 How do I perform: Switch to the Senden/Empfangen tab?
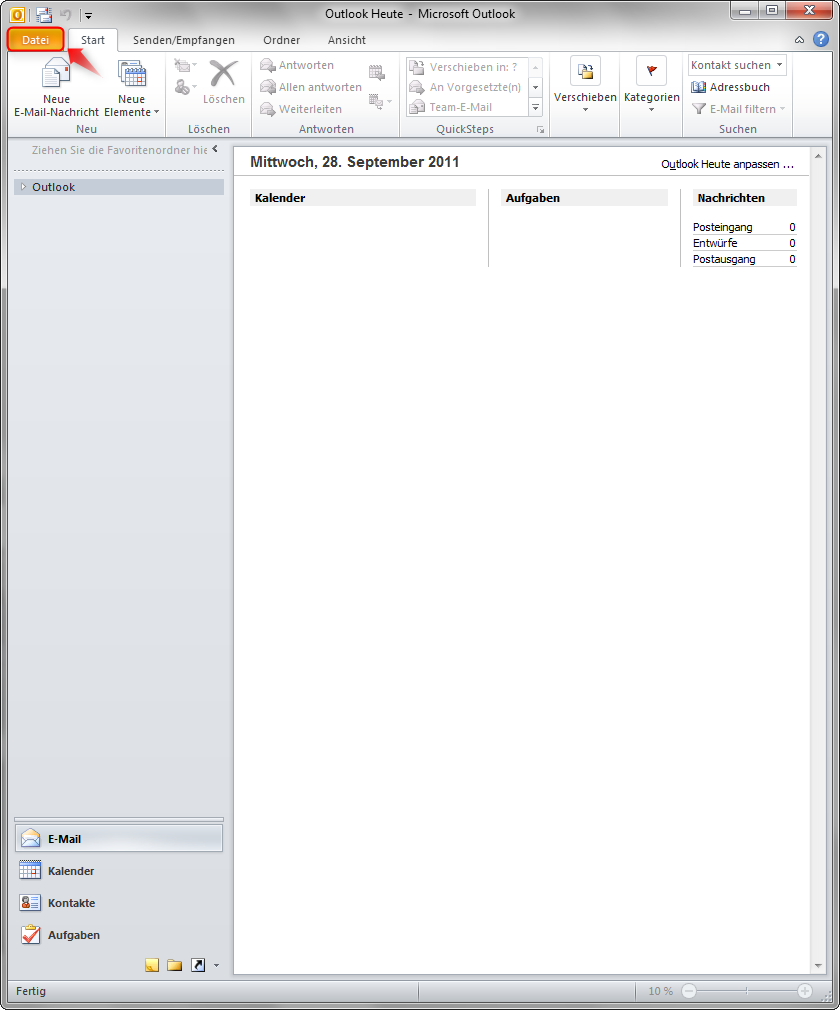click(x=186, y=40)
